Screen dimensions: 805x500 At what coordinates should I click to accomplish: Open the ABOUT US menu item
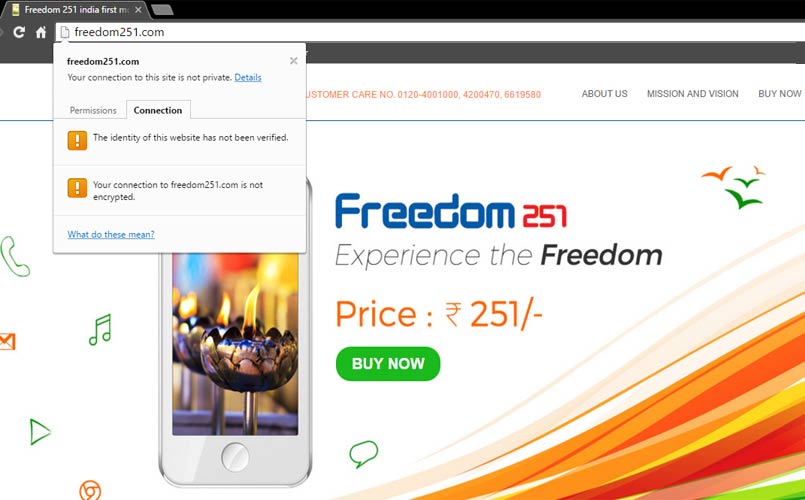[604, 94]
